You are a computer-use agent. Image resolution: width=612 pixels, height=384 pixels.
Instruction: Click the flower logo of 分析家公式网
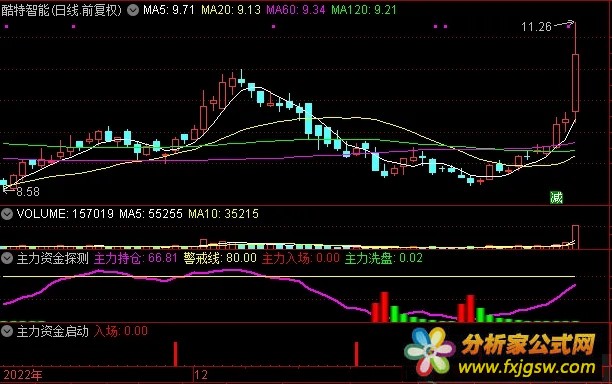[x=429, y=350]
